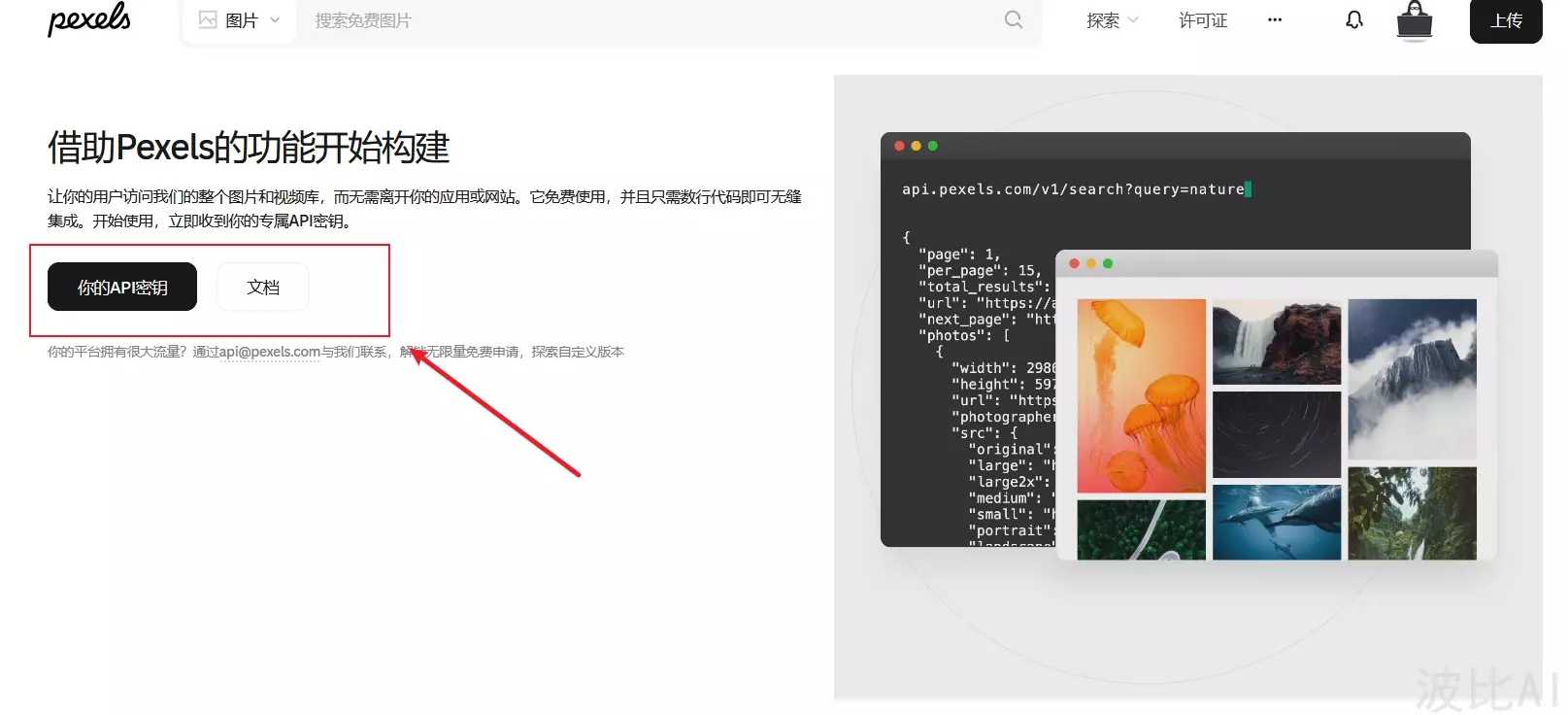Image resolution: width=1568 pixels, height=715 pixels.
Task: Click the star trails thumbnail
Action: pyautogui.click(x=1277, y=434)
